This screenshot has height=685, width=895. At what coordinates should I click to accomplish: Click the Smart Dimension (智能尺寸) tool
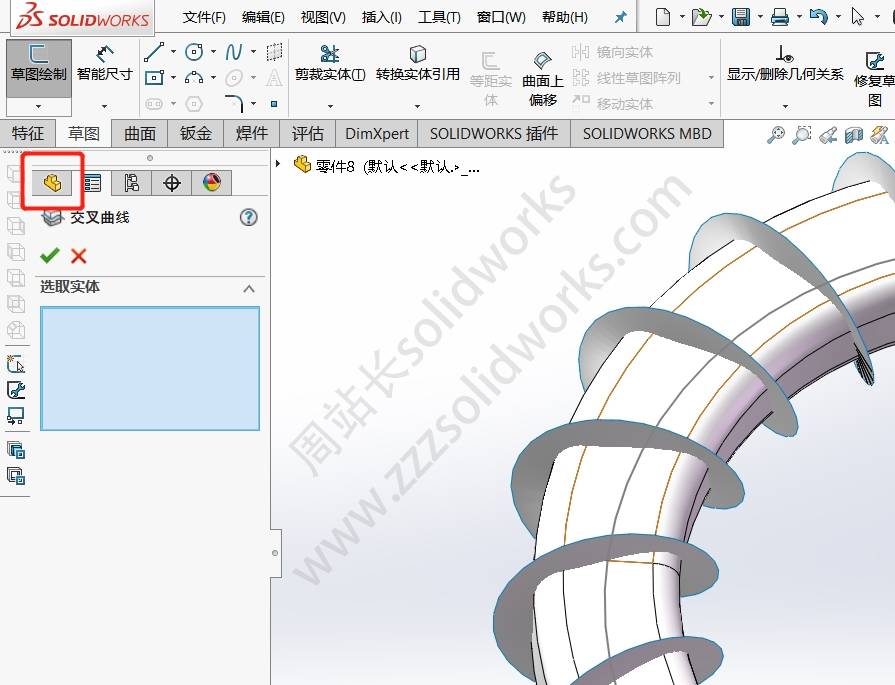pos(105,64)
